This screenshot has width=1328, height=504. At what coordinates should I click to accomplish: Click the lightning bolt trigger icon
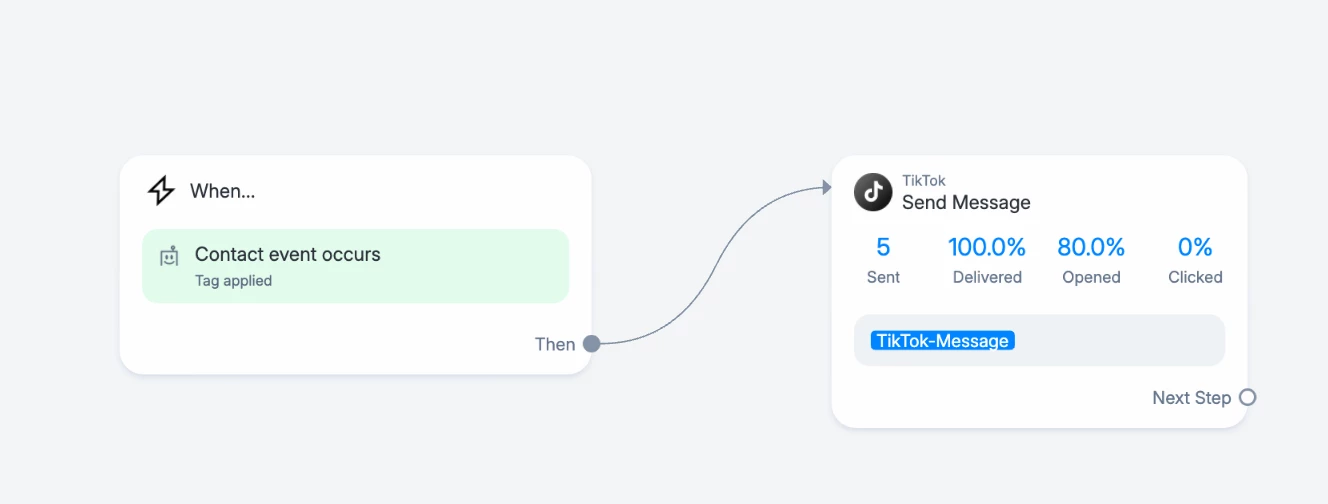tap(161, 190)
